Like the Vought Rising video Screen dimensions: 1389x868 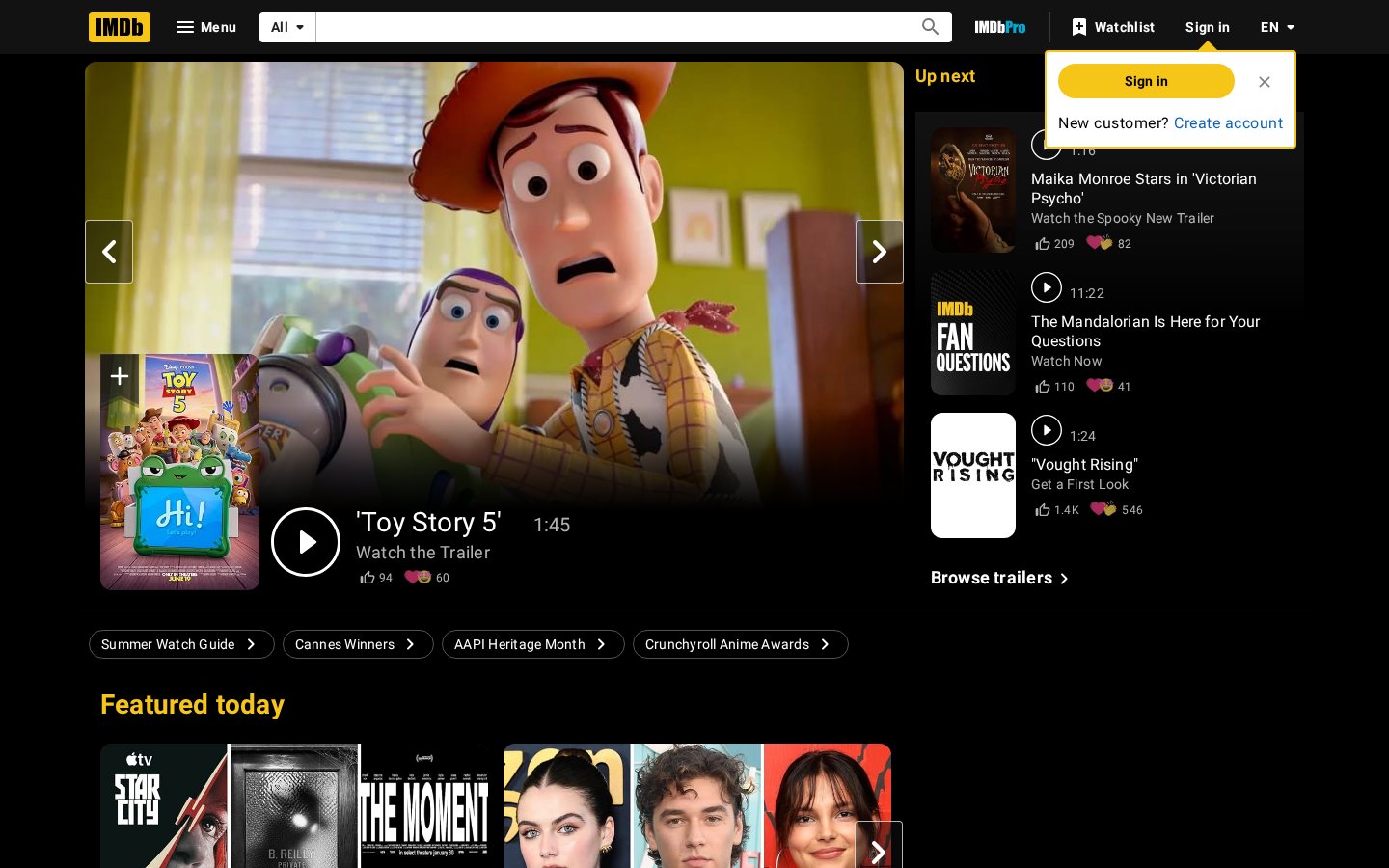tap(1057, 510)
